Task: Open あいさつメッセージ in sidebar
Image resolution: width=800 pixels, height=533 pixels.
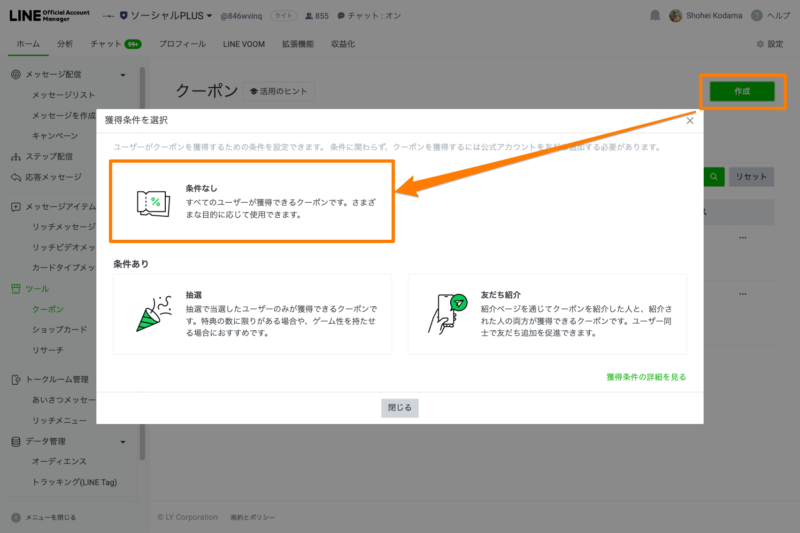Action: [x=64, y=400]
